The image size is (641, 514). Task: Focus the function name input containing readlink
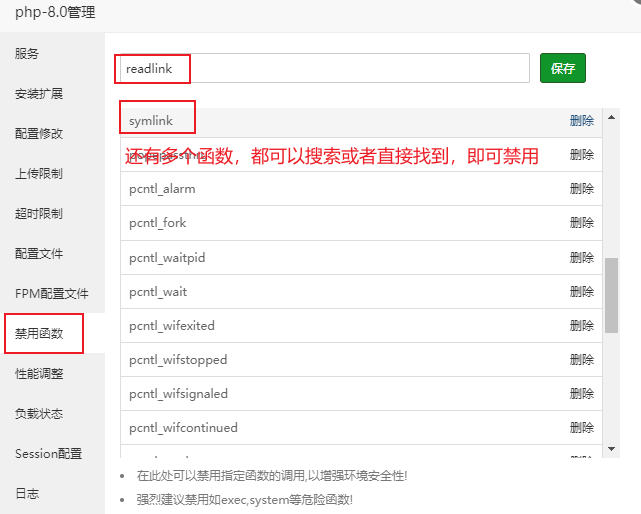pos(320,68)
